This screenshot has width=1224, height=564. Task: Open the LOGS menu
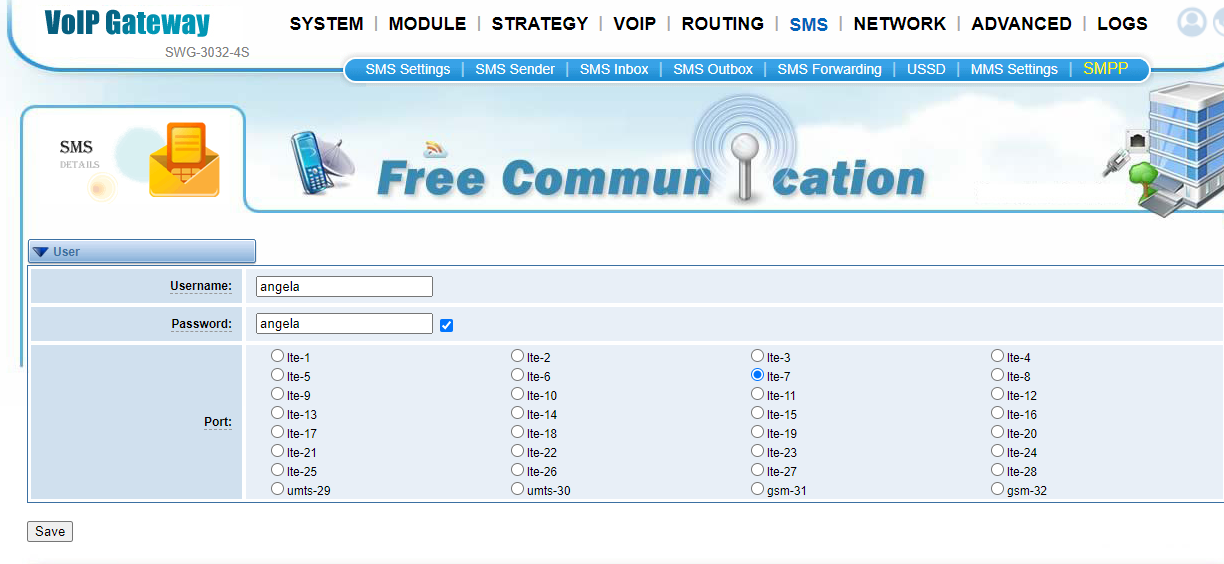coord(1122,23)
